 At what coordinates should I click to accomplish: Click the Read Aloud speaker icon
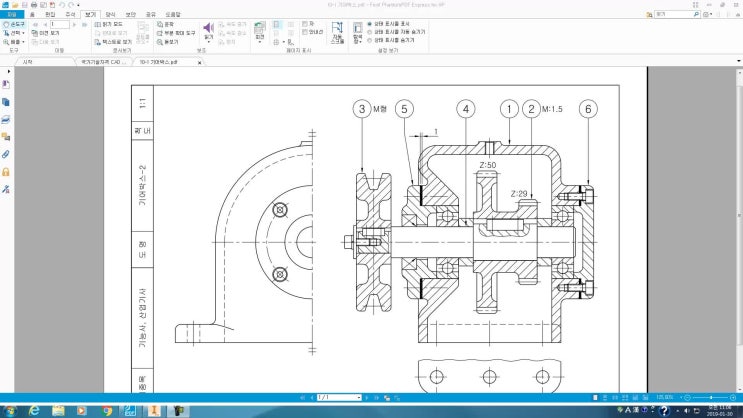point(208,28)
